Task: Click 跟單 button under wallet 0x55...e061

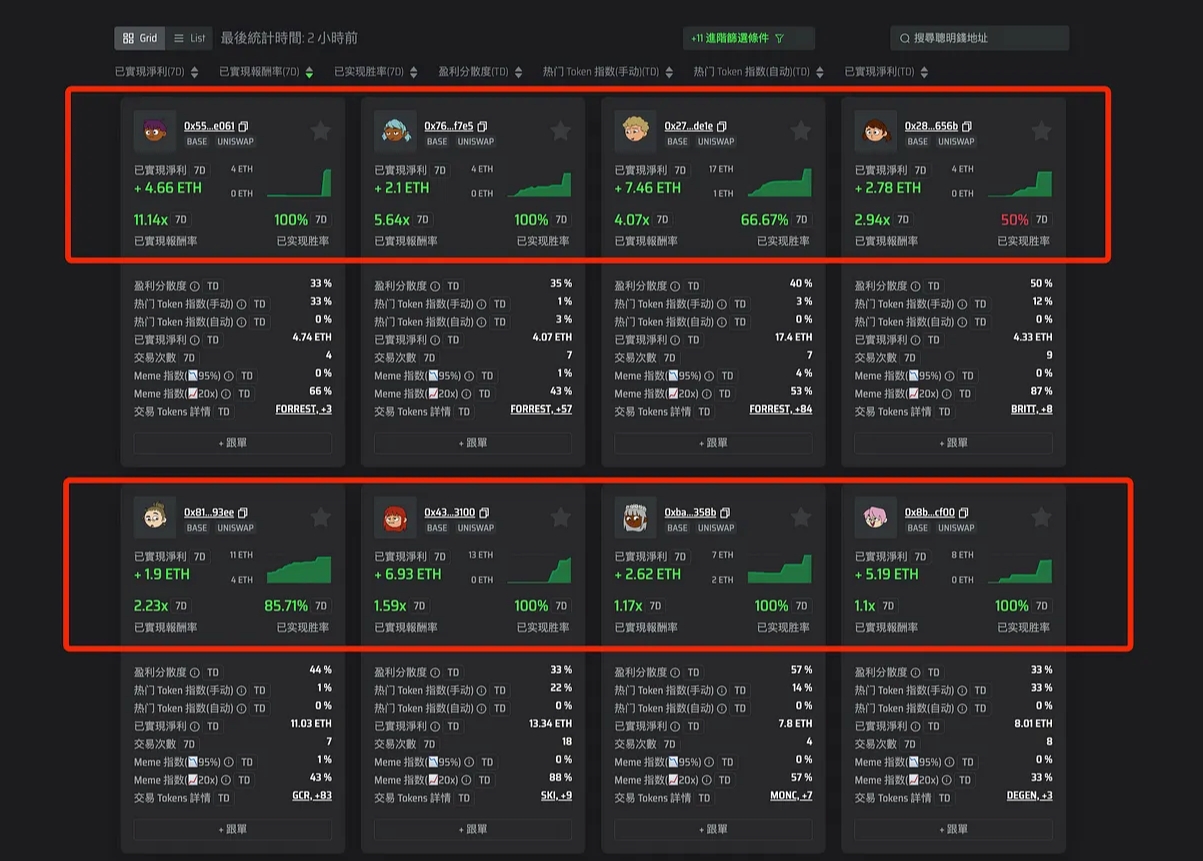Action: click(232, 443)
